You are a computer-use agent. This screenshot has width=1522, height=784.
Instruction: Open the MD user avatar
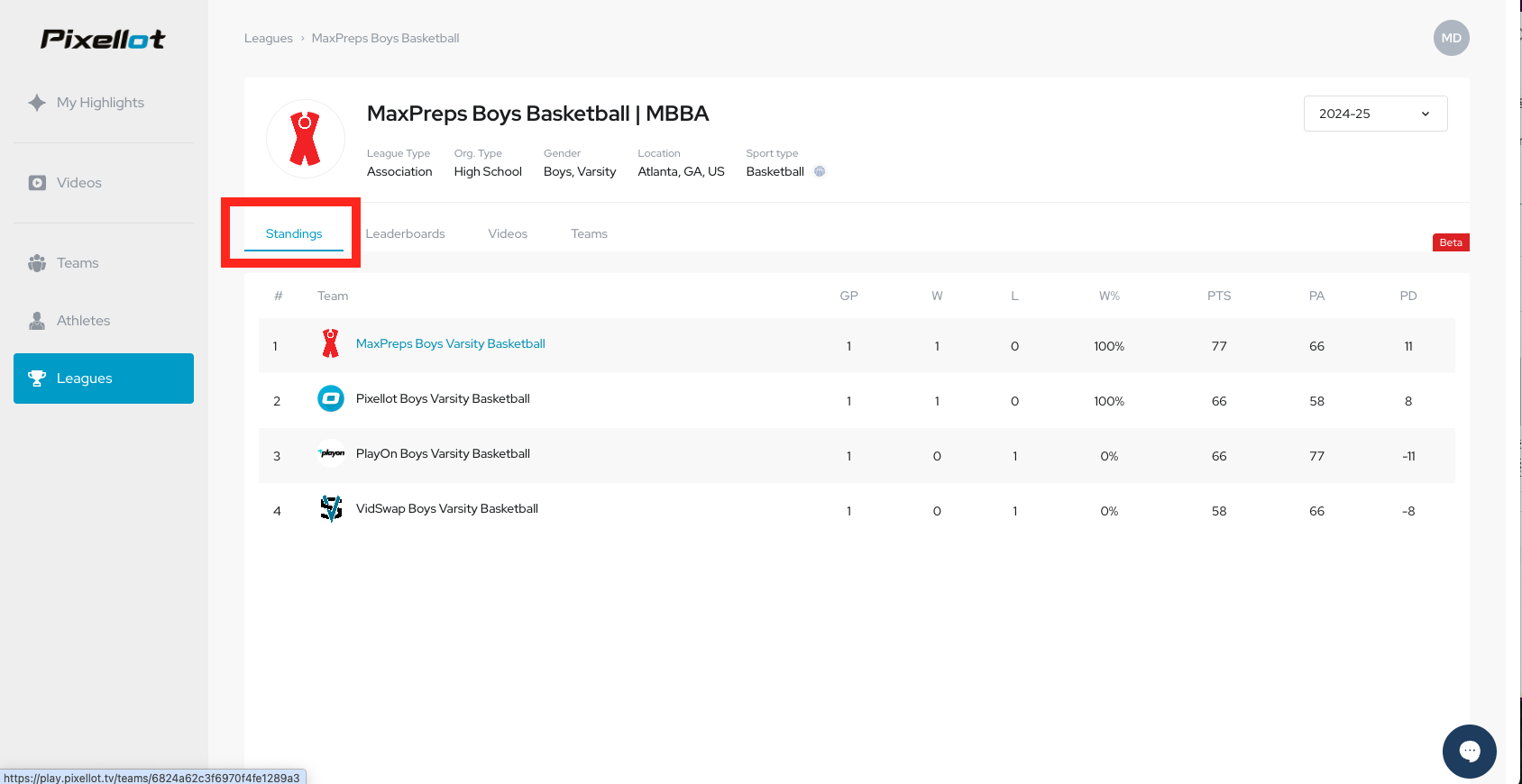[x=1452, y=38]
